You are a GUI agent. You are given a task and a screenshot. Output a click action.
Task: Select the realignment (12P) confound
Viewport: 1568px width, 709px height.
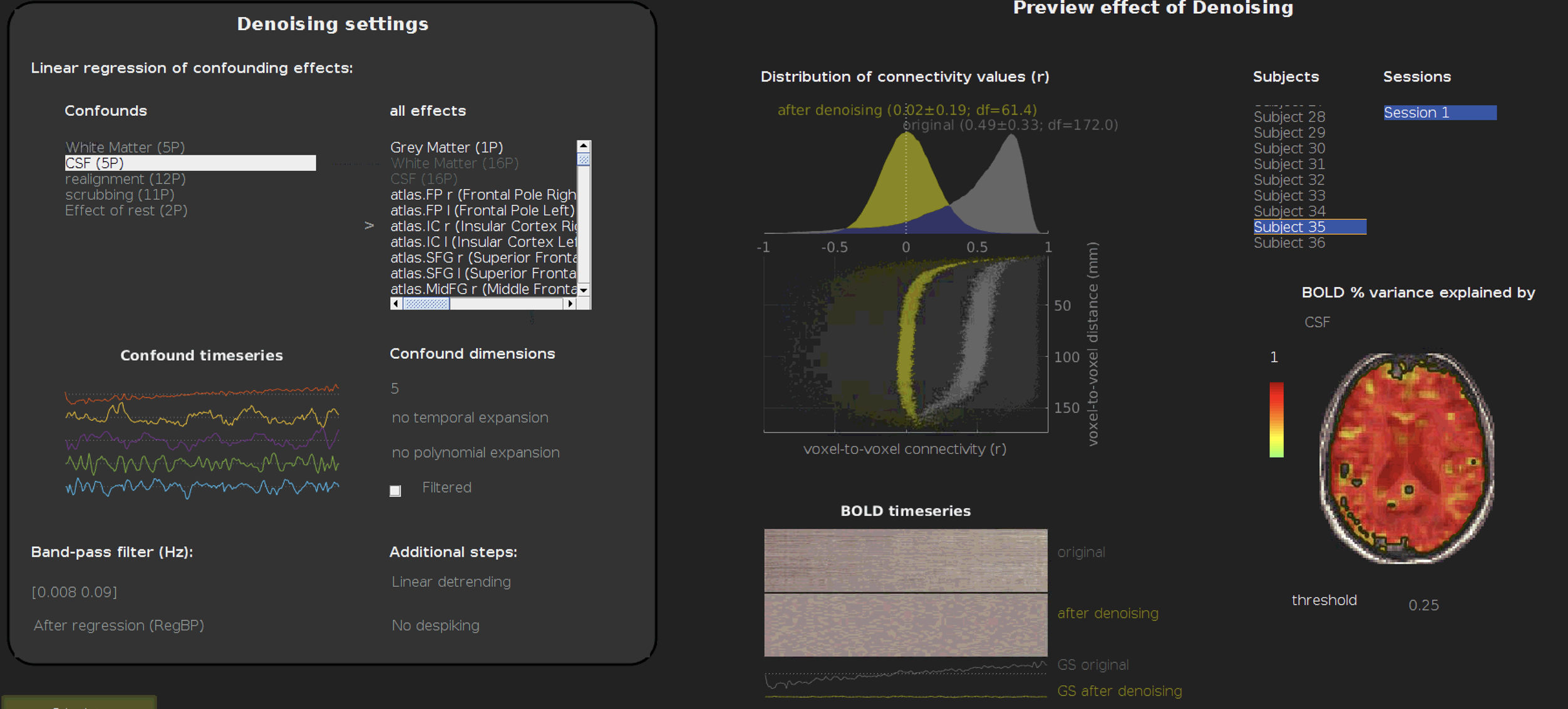(x=125, y=179)
